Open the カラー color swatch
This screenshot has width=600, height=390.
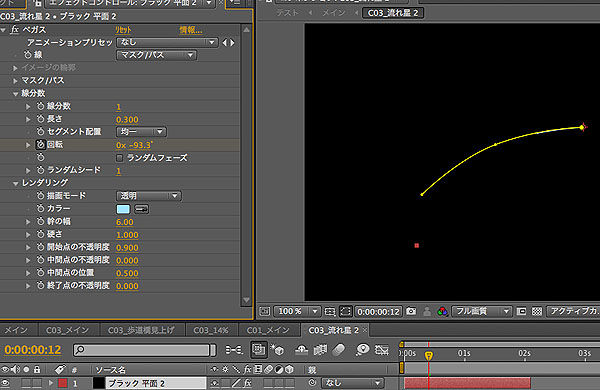[123, 209]
